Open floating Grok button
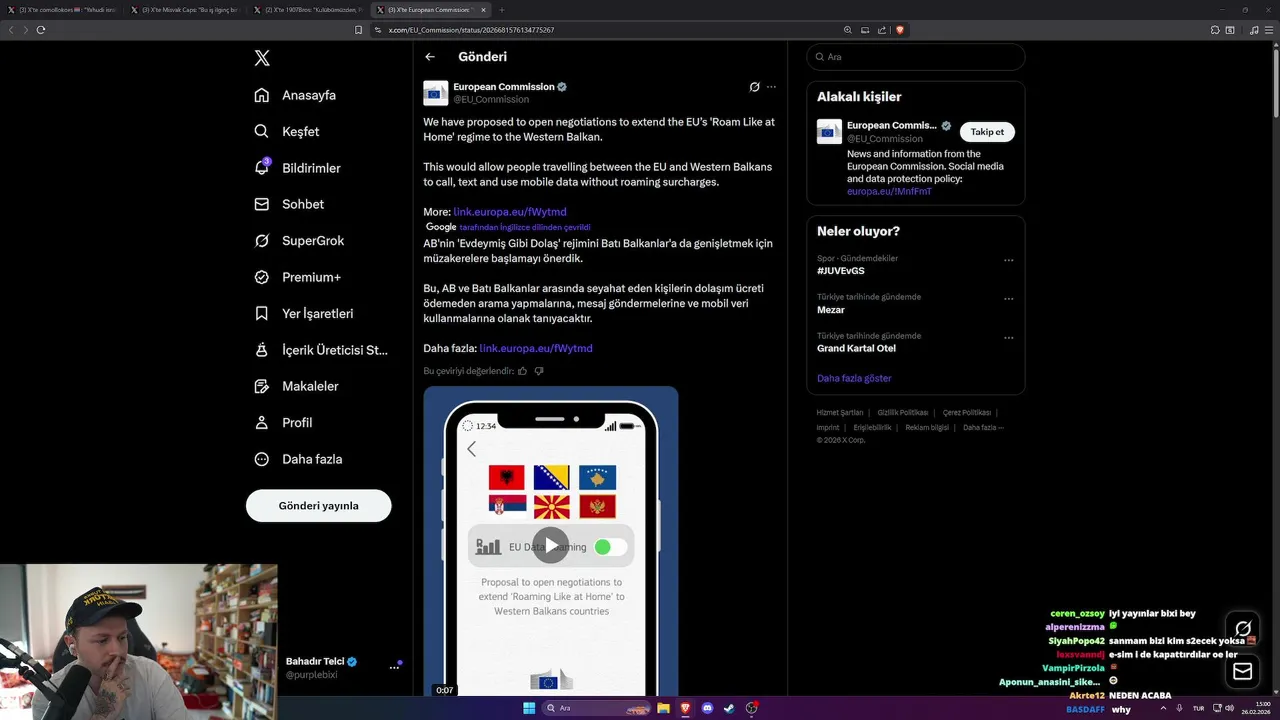Viewport: 1280px width, 720px height. pos(1243,629)
